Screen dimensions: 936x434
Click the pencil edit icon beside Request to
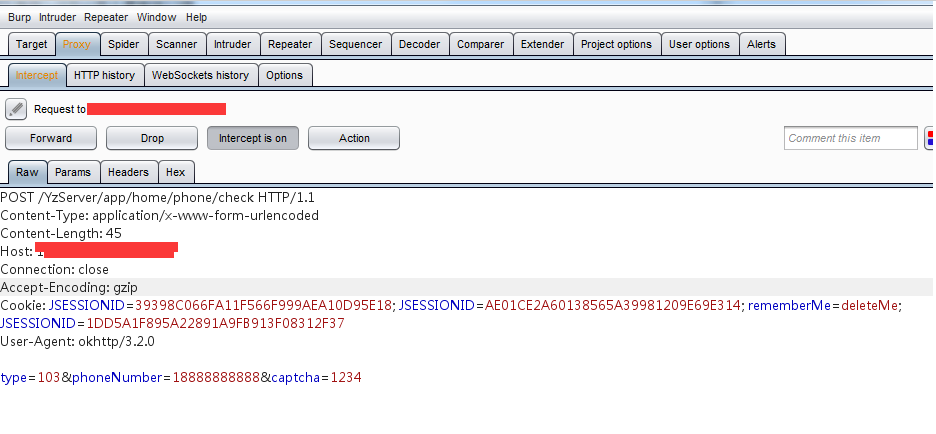click(x=16, y=108)
